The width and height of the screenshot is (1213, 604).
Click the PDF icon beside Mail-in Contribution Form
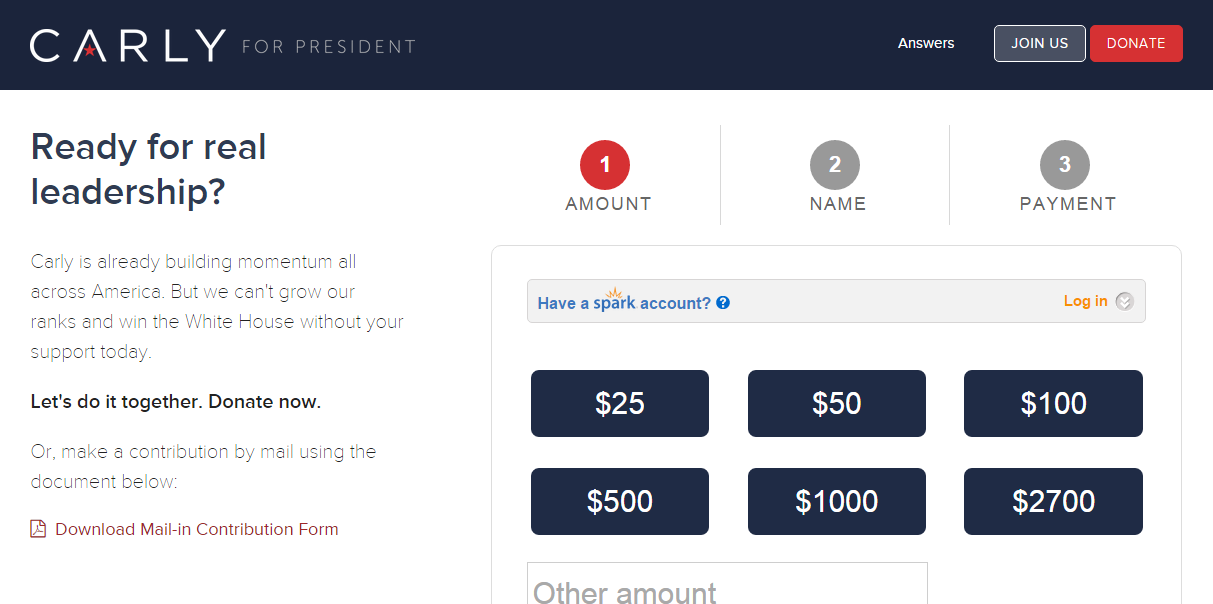[x=38, y=529]
